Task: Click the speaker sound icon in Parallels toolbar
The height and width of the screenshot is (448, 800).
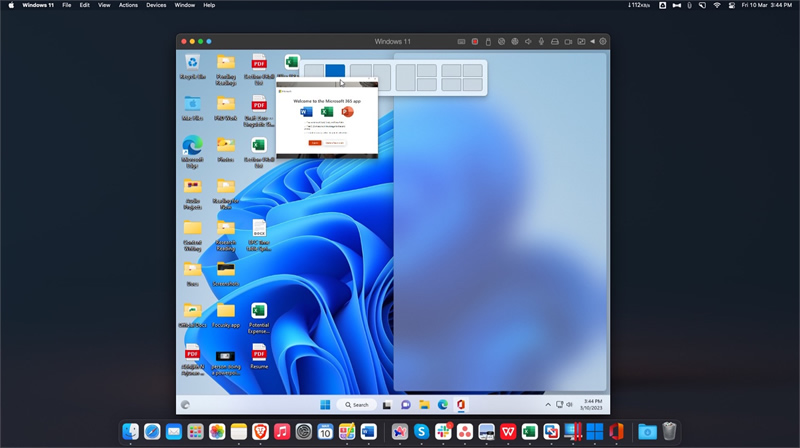Action: 528,42
